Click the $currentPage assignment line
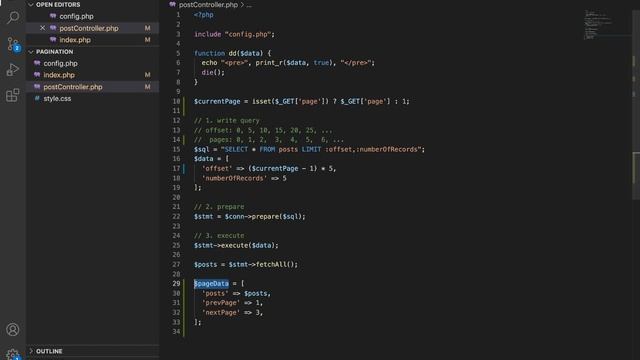The width and height of the screenshot is (640, 360). point(301,101)
